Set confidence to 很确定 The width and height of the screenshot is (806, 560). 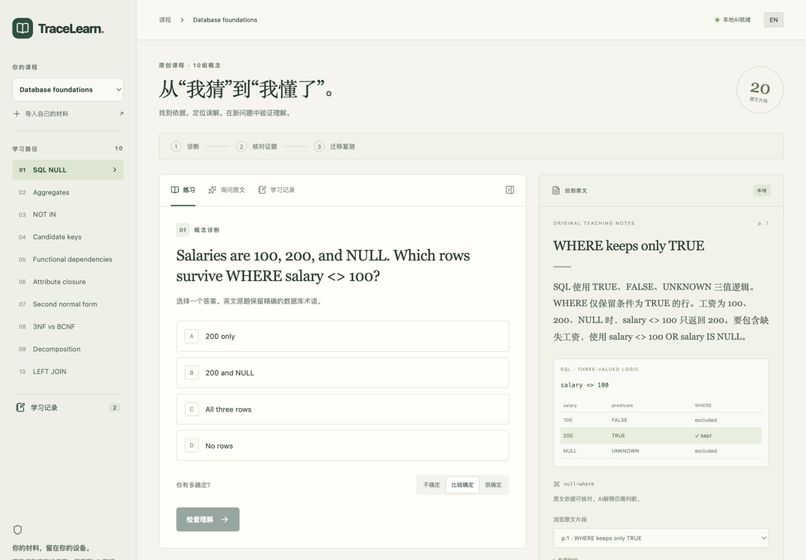pos(493,485)
